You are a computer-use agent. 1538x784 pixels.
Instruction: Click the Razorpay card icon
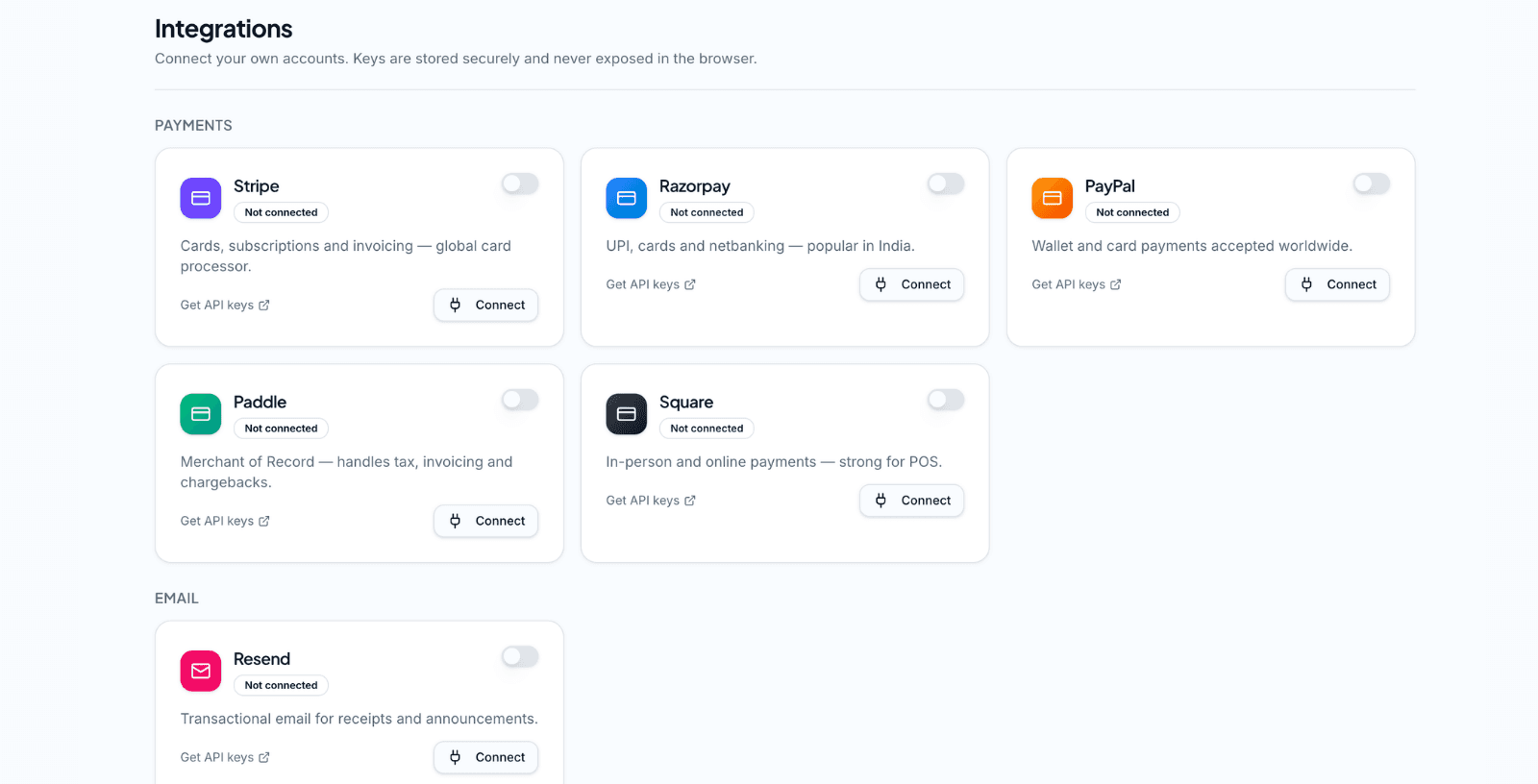coord(626,198)
